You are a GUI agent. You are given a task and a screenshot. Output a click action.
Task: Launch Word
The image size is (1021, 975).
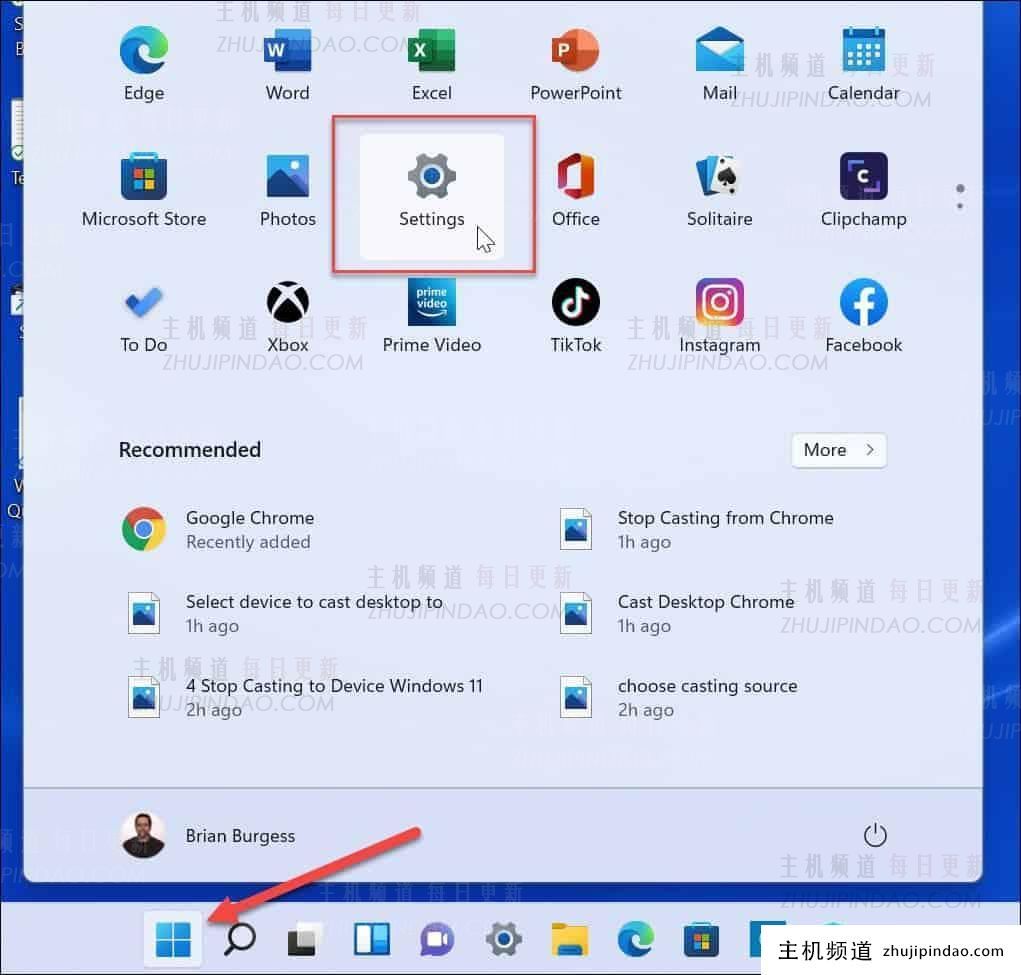click(287, 60)
